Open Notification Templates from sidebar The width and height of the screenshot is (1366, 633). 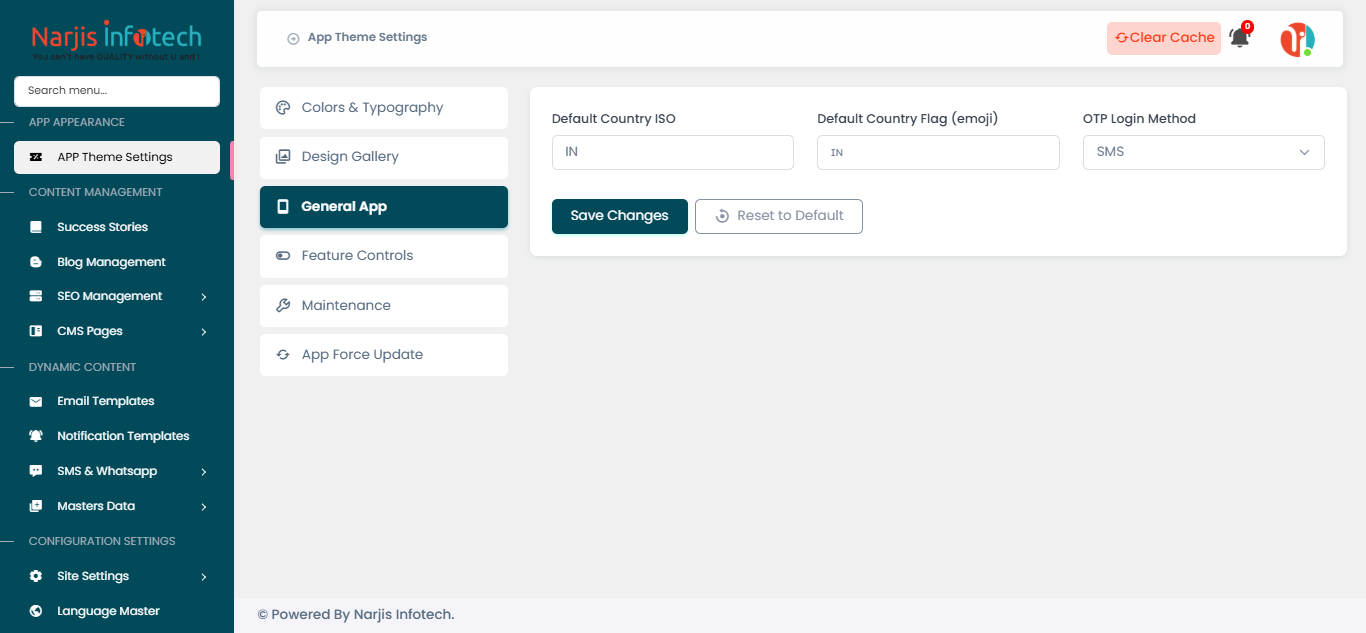click(x=117, y=436)
